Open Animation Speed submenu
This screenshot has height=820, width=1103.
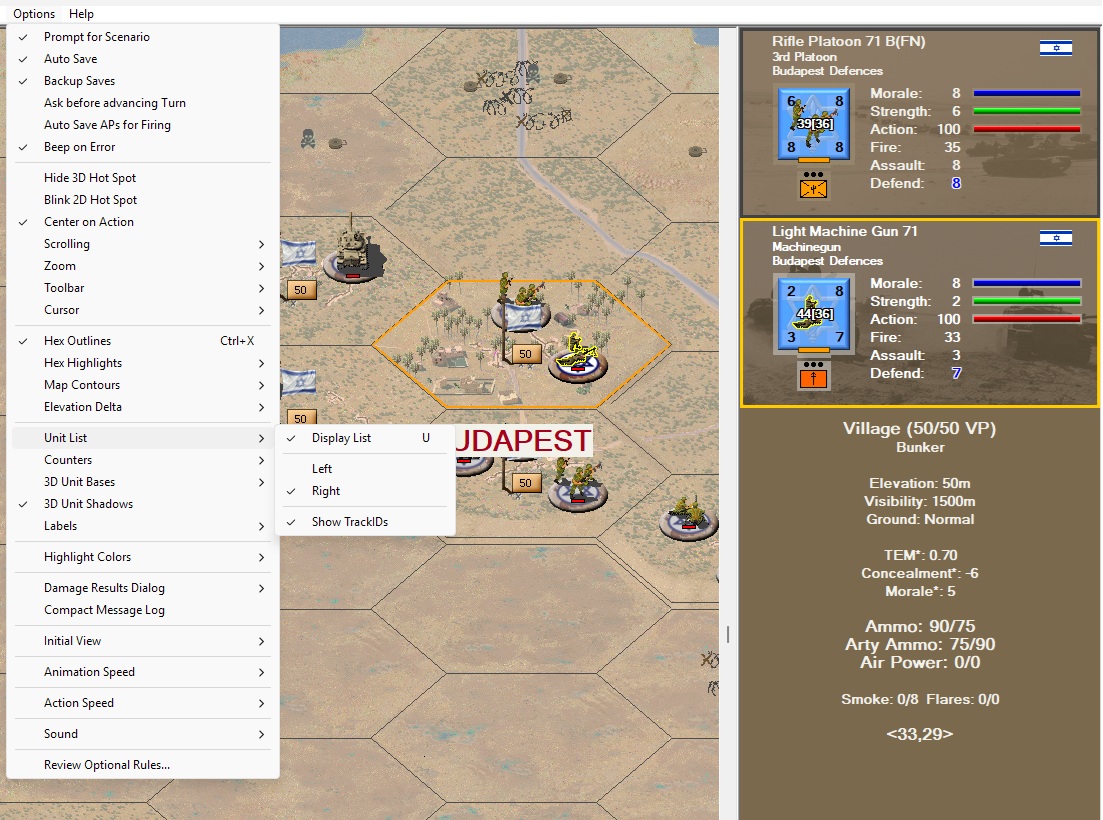pyautogui.click(x=143, y=672)
